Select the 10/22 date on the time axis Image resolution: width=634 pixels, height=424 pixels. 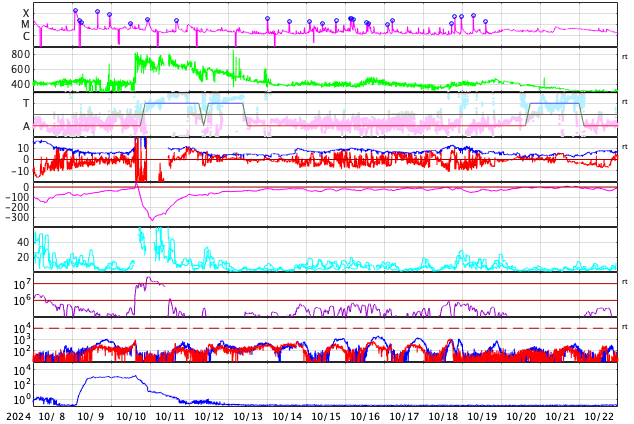(599, 416)
